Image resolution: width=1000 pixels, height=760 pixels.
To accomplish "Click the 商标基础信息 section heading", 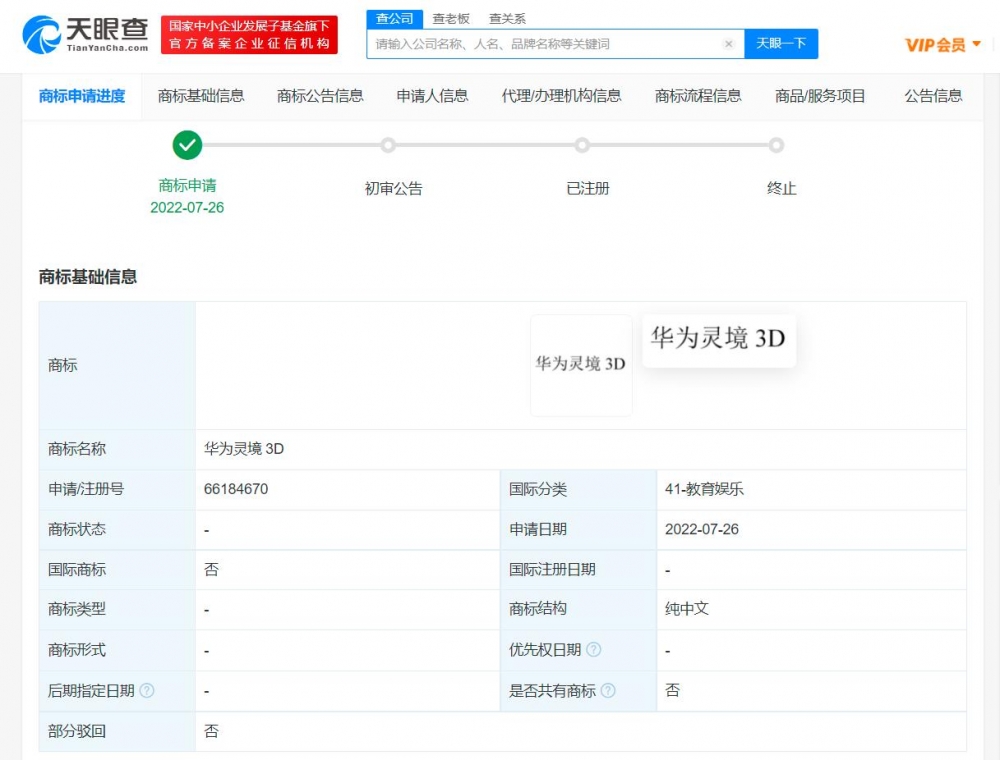I will pos(88,277).
